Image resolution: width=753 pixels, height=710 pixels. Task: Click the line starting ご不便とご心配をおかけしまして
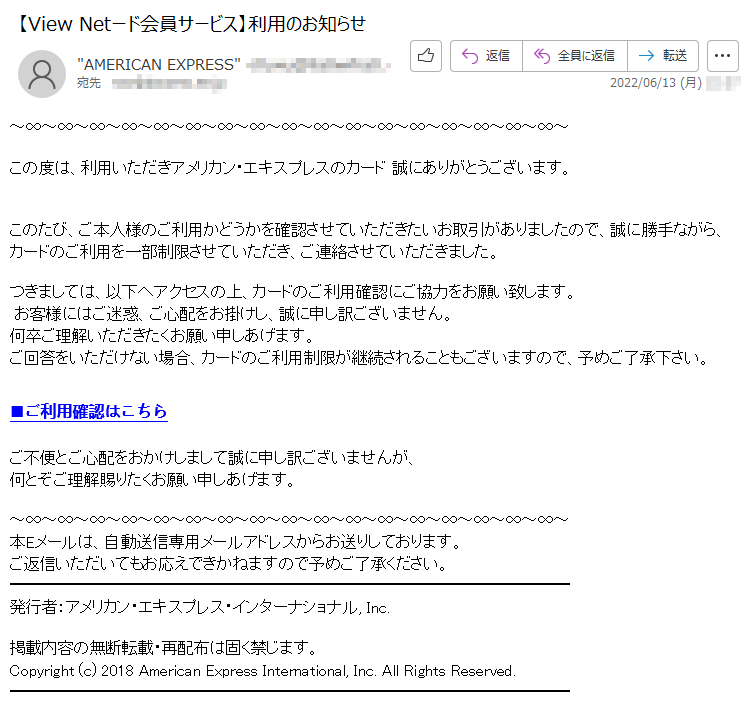point(212,458)
